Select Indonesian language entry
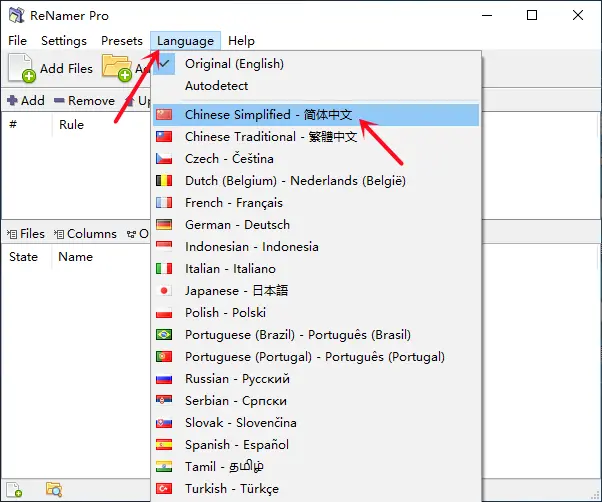Screen dimensions: 602x502 (316, 247)
